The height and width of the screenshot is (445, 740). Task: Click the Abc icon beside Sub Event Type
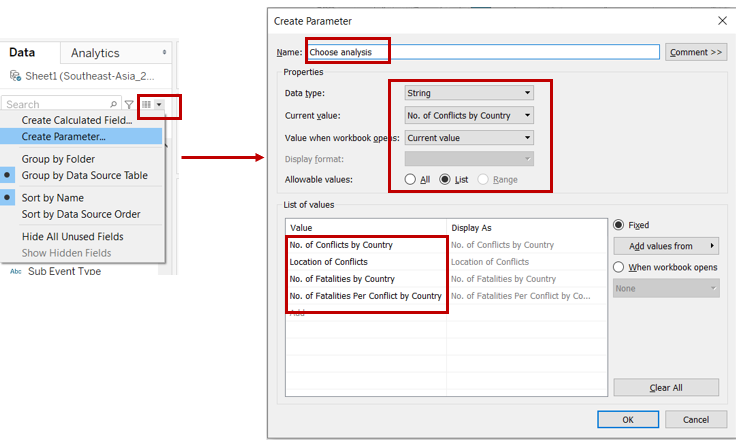pos(14,271)
